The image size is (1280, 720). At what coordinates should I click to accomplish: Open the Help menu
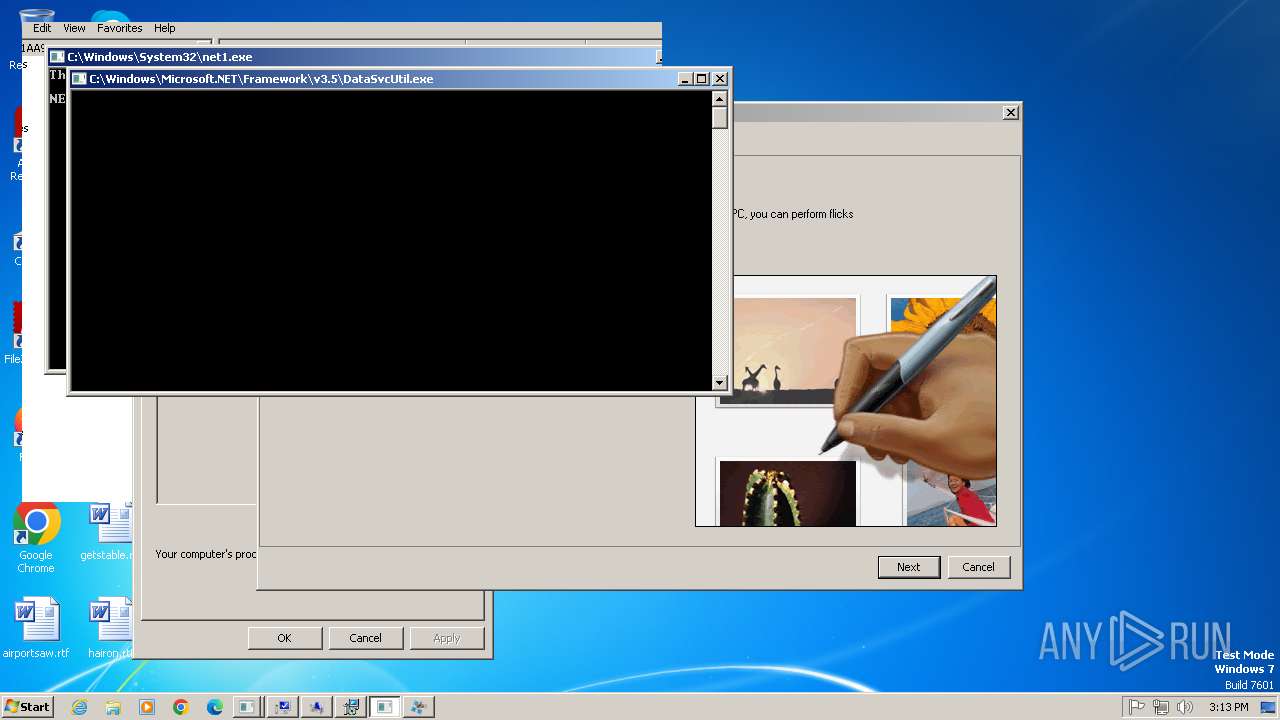click(x=165, y=28)
